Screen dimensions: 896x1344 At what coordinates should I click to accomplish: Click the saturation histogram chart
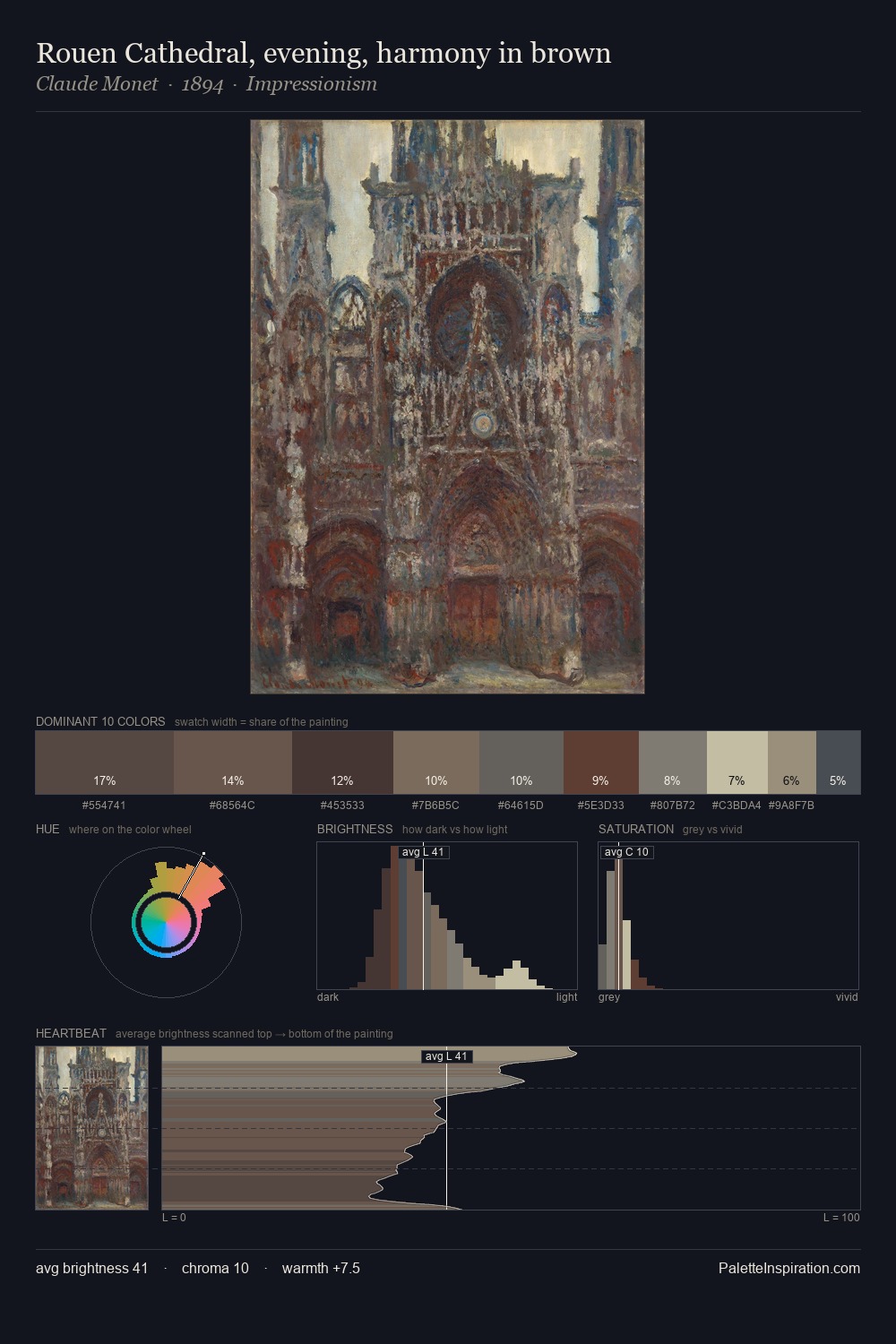(x=728, y=916)
